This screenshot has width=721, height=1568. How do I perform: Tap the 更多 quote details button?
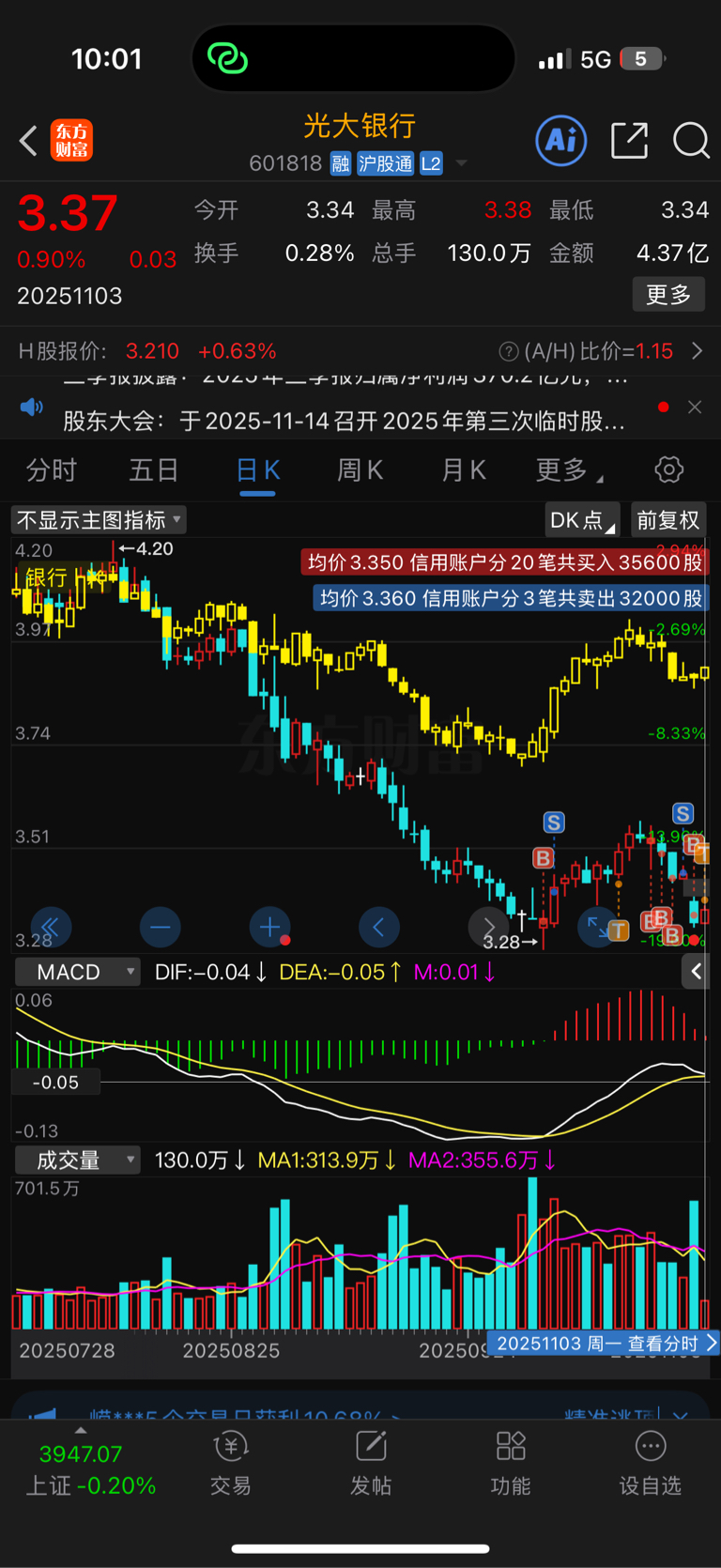668,295
